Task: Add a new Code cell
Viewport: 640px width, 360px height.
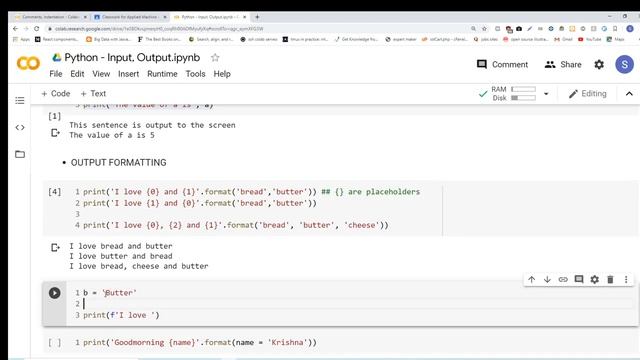Action: pyautogui.click(x=56, y=93)
